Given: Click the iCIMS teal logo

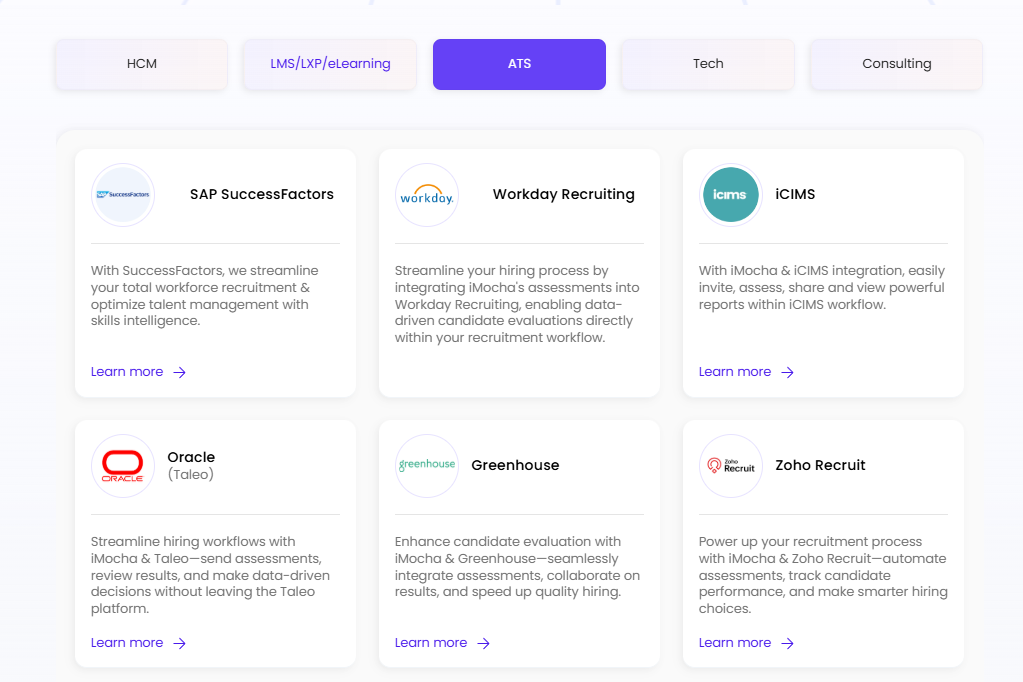Looking at the screenshot, I should (731, 194).
